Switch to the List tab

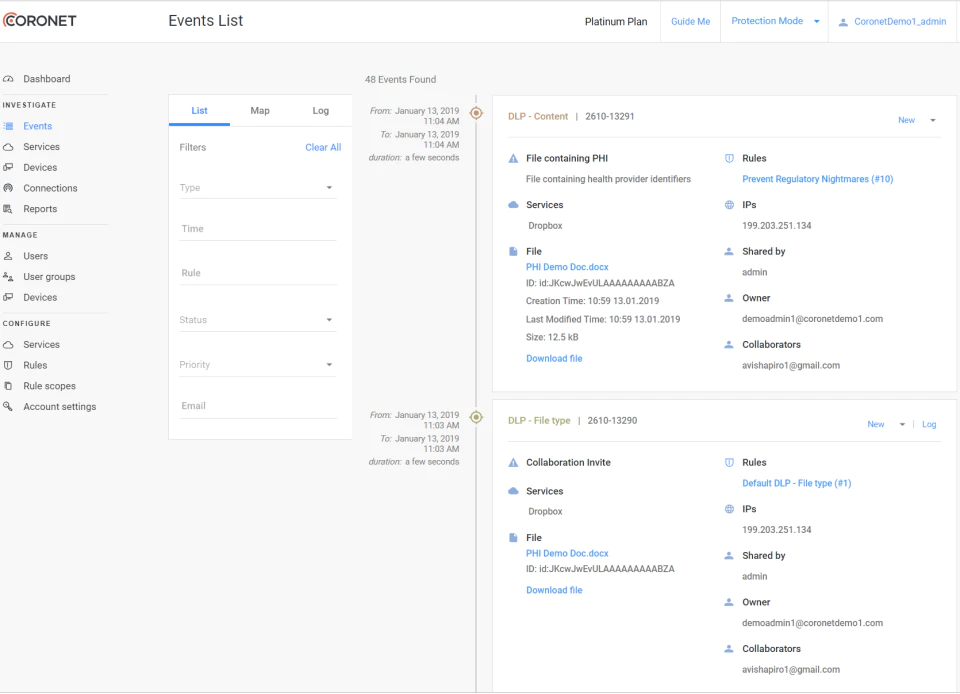(200, 111)
